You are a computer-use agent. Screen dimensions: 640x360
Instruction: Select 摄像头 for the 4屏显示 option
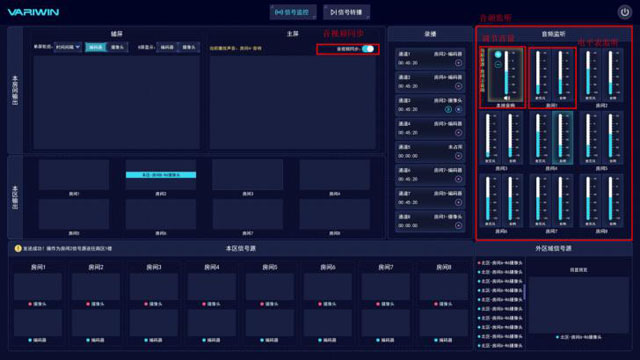pyautogui.click(x=189, y=47)
